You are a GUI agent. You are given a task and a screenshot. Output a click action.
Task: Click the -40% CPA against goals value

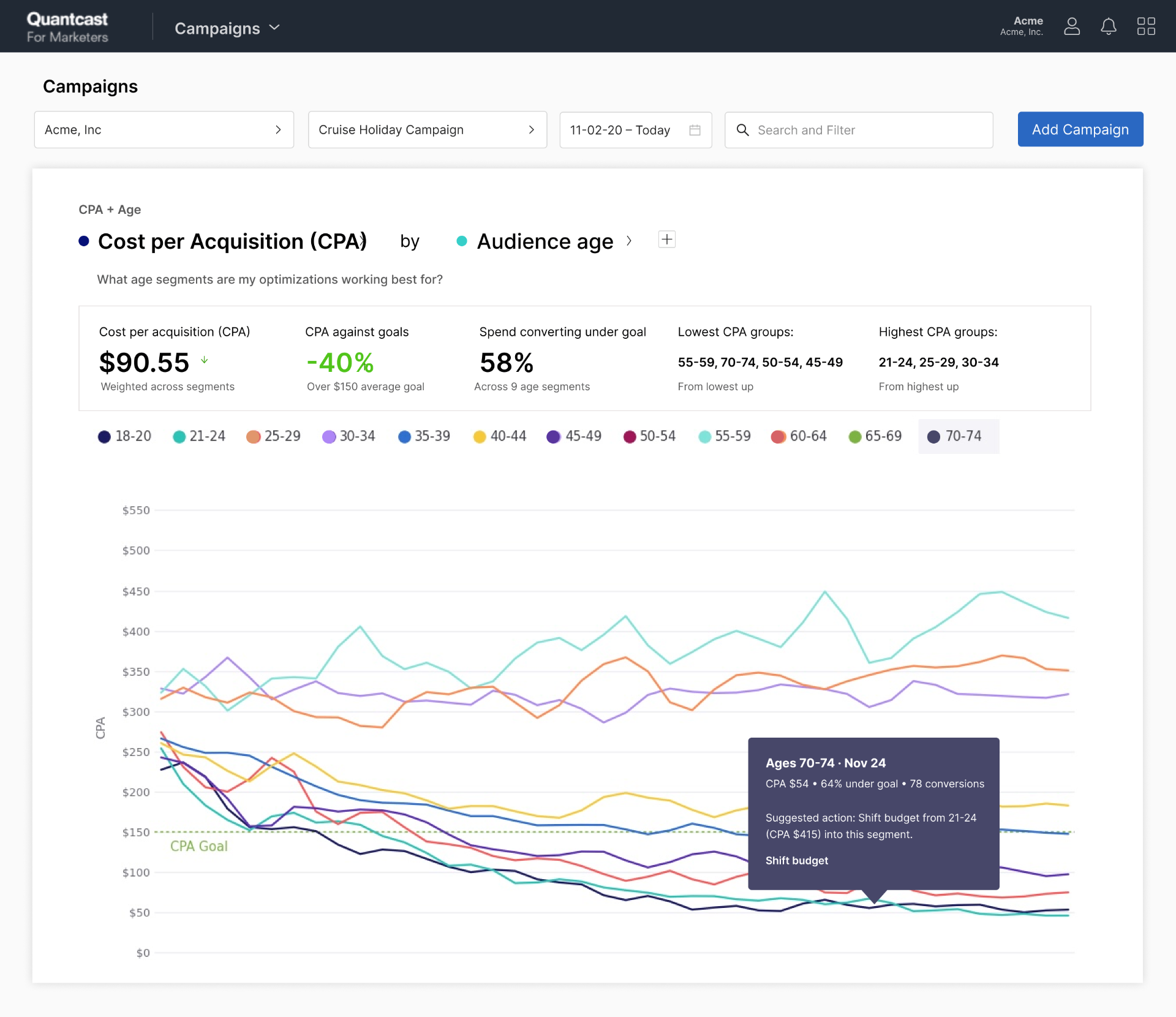tap(340, 363)
